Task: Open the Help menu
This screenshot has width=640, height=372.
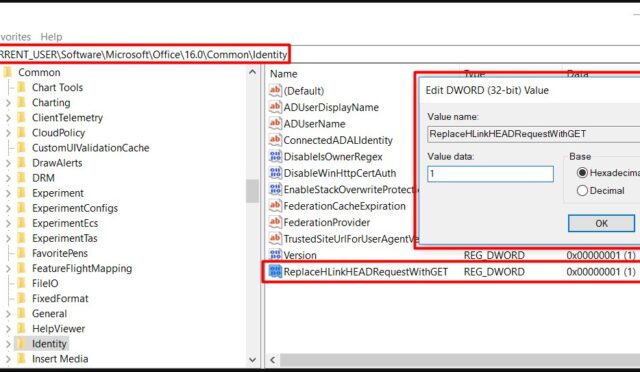Action: coord(51,37)
